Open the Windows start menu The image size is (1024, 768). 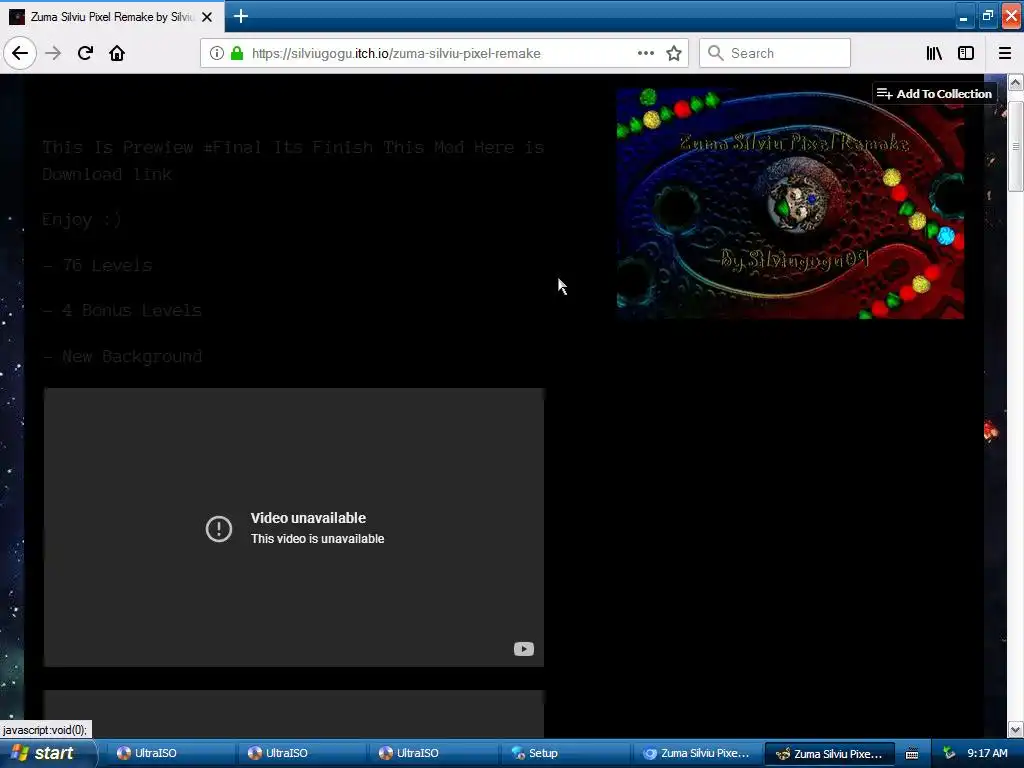pos(48,753)
